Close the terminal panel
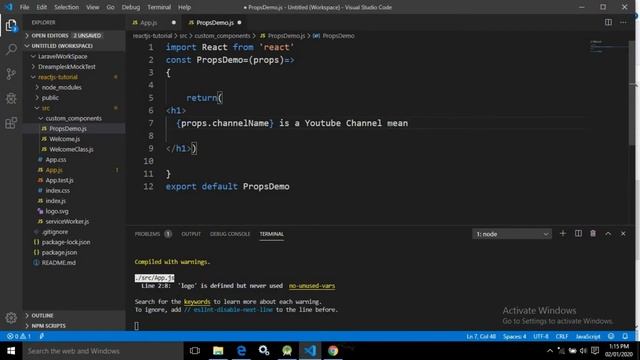Image resolution: width=640 pixels, height=360 pixels. point(623,233)
